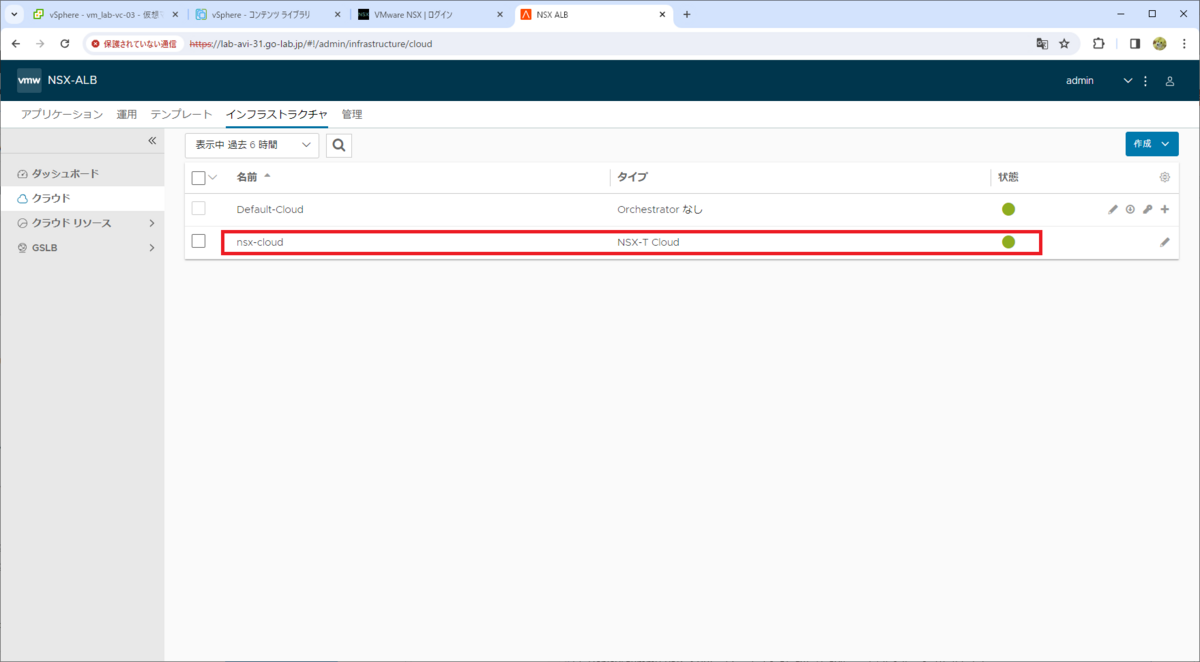The height and width of the screenshot is (662, 1200).
Task: Open the 作成 create dropdown button
Action: tap(1152, 144)
